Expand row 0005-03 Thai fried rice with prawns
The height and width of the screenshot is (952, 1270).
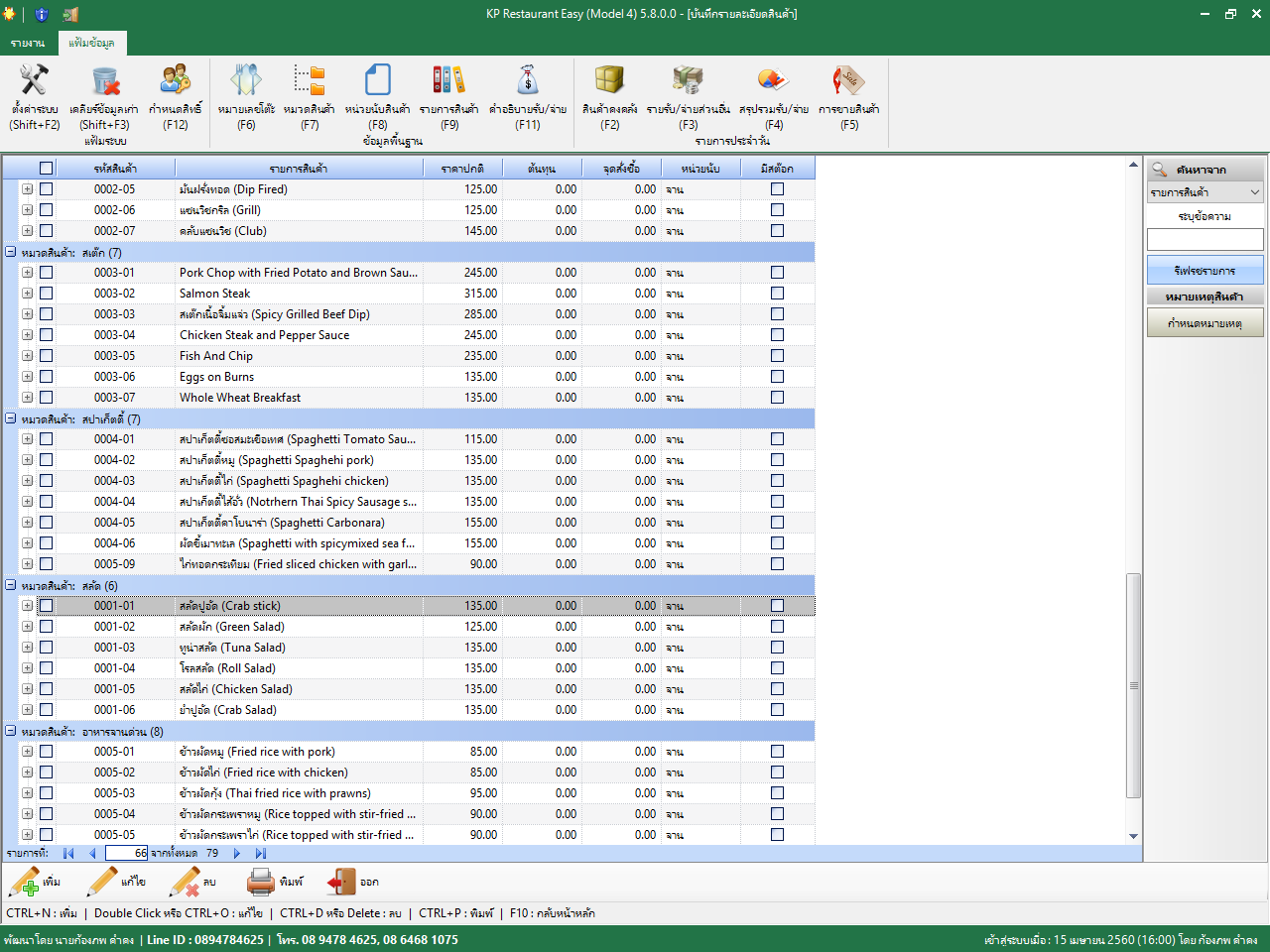coord(27,793)
